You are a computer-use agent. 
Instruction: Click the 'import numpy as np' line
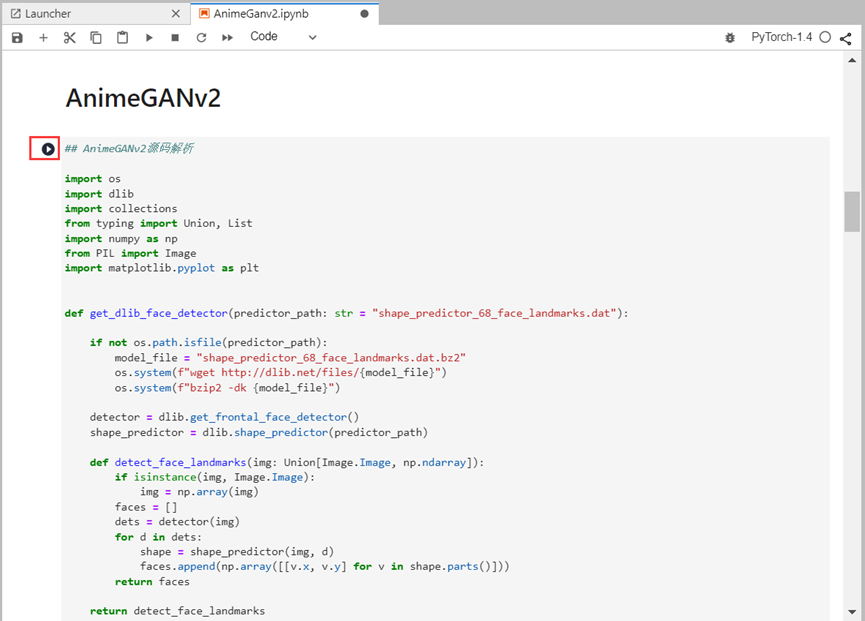click(x=121, y=239)
